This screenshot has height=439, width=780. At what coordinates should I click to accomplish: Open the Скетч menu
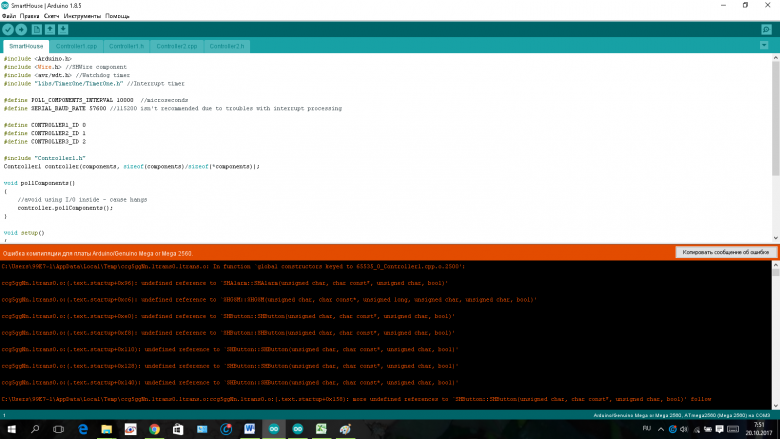(51, 16)
